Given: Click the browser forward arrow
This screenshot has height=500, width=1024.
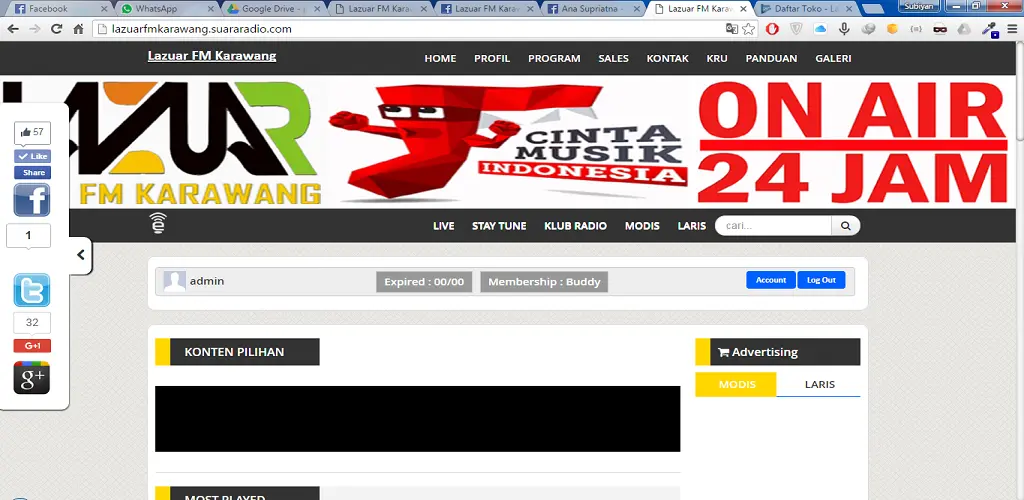Looking at the screenshot, I should (x=35, y=29).
